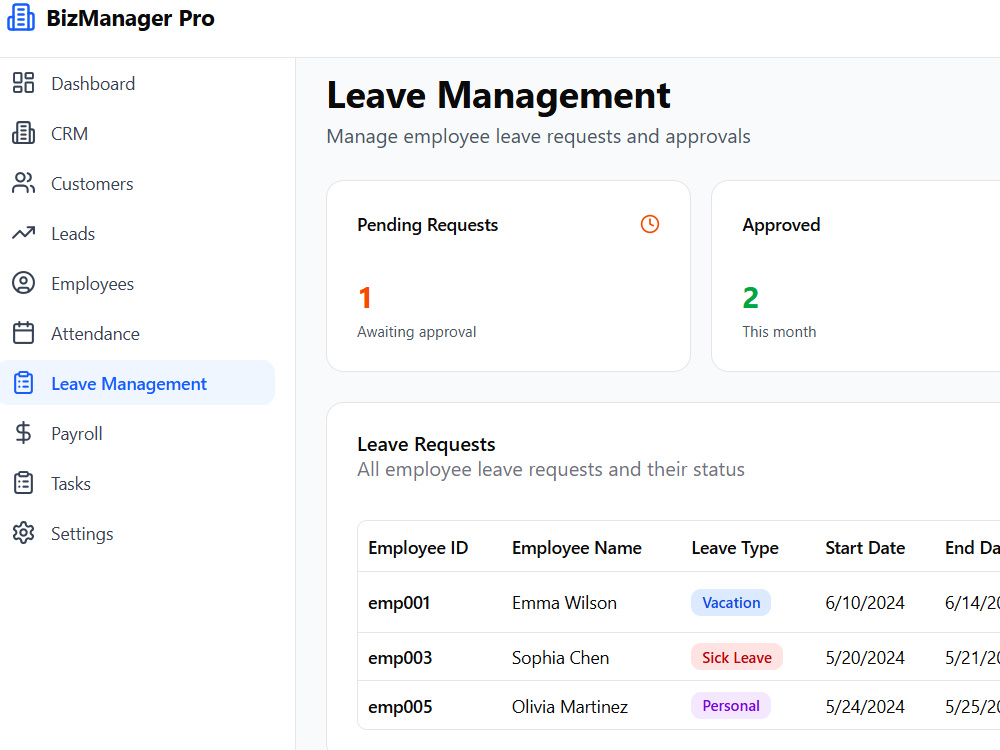The image size is (1000, 750).
Task: Click the Leave Type column header
Action: pyautogui.click(x=735, y=548)
